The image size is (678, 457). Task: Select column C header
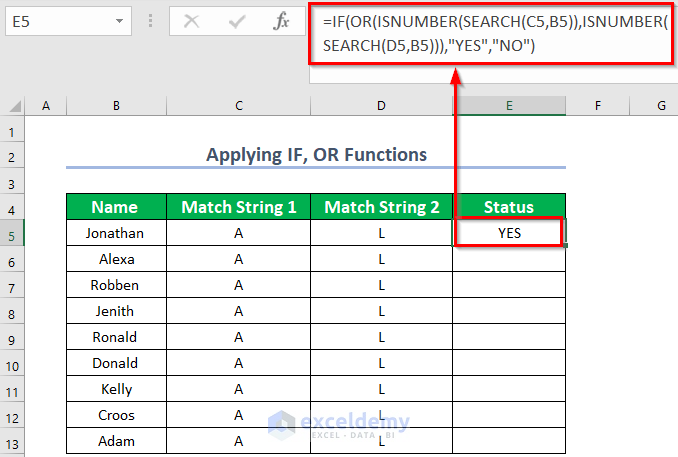(239, 105)
